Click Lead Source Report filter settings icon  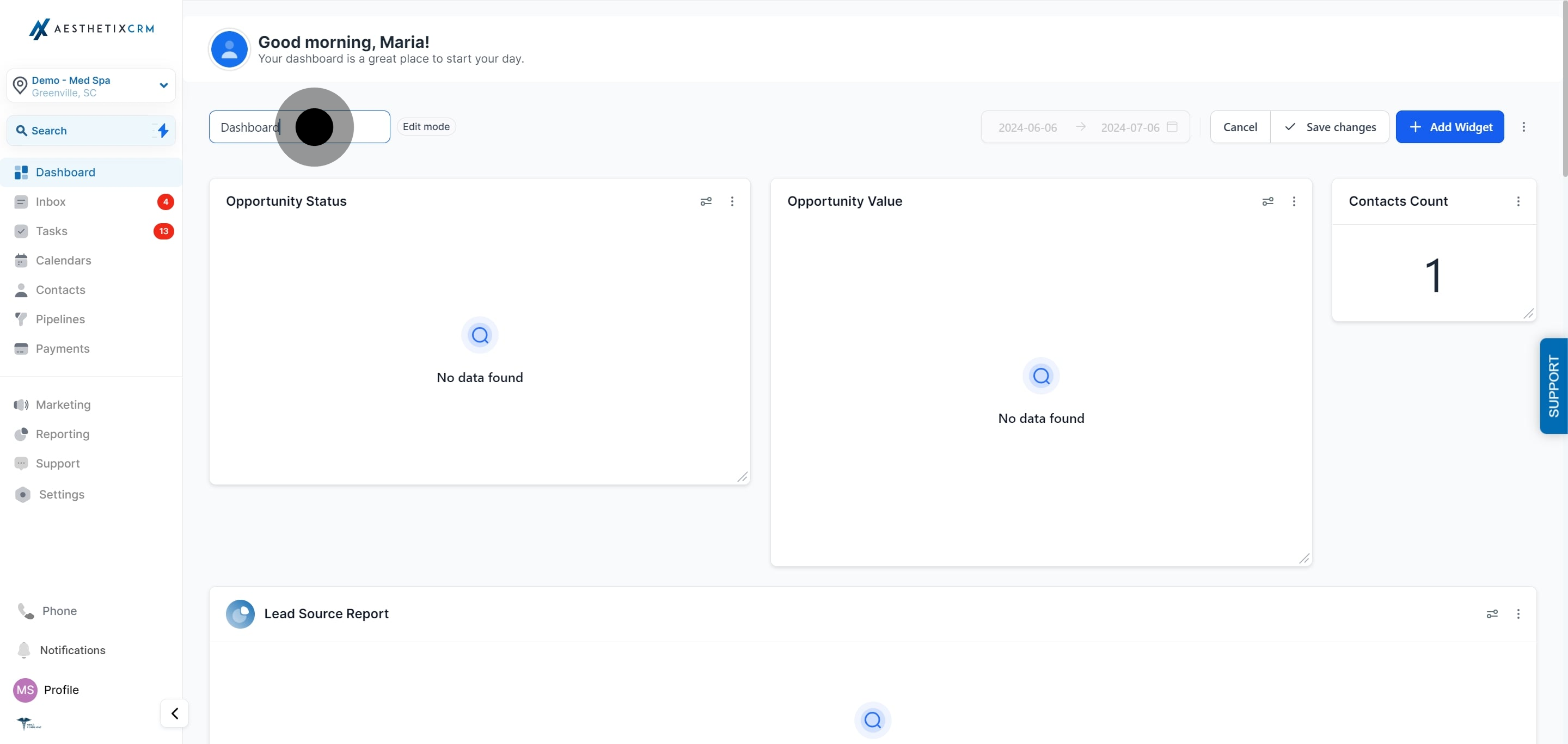(x=1492, y=614)
